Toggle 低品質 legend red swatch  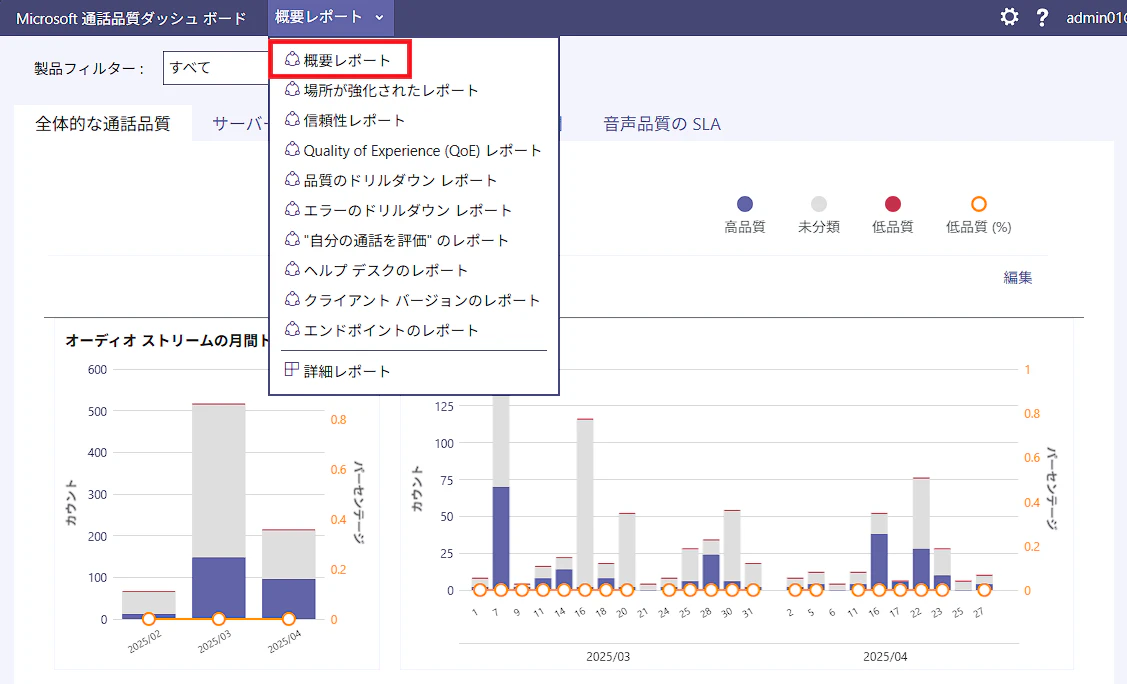coord(893,204)
